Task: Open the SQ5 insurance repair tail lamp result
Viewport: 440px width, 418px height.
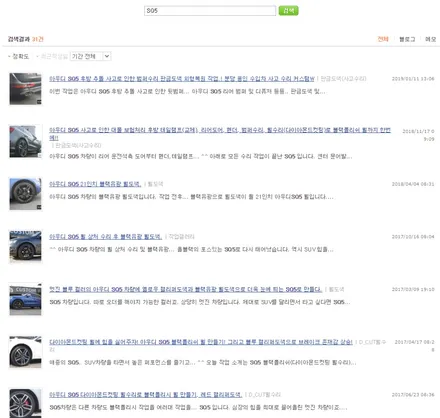Action: pos(220,133)
